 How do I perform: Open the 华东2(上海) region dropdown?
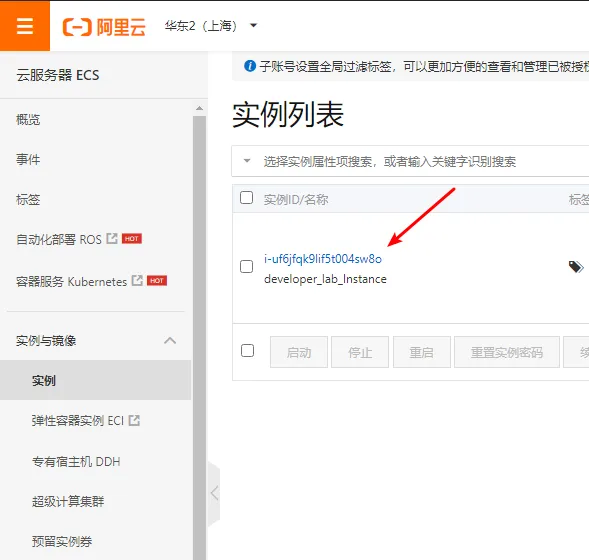point(211,26)
